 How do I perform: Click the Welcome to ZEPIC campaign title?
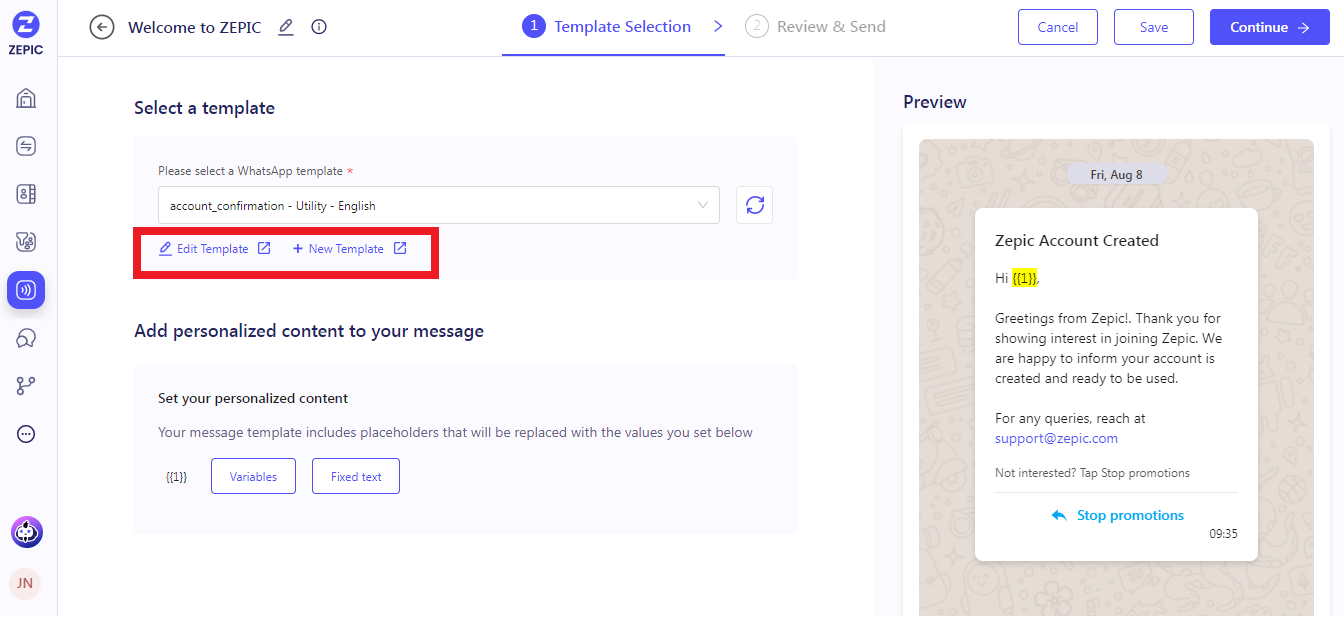coord(194,27)
